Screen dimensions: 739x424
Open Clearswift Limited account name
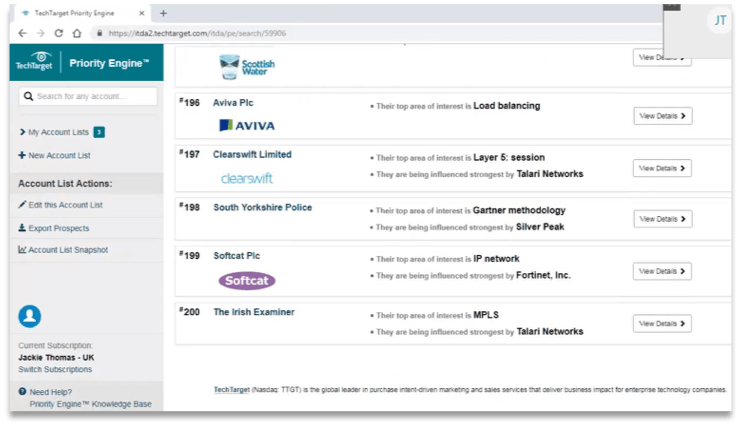(x=252, y=155)
